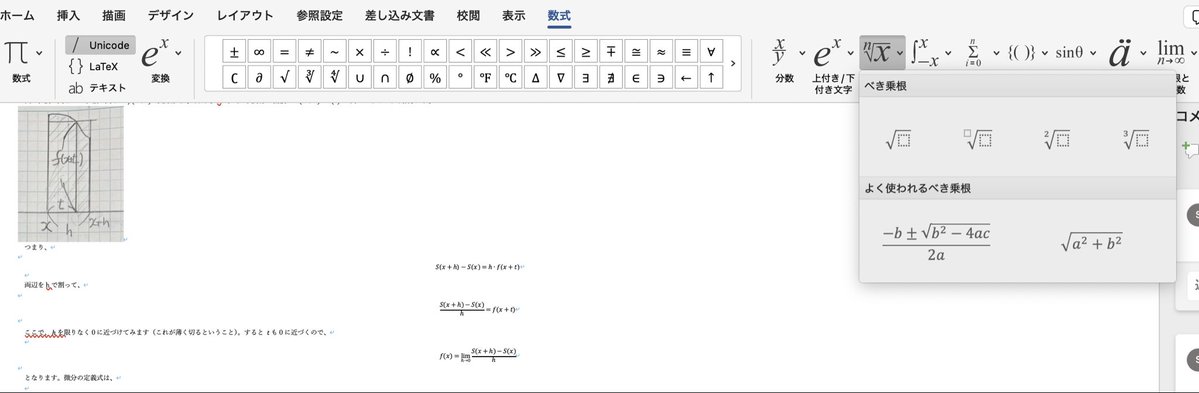Insert the up arrow symbol
The image size is (1199, 393).
pyautogui.click(x=712, y=77)
